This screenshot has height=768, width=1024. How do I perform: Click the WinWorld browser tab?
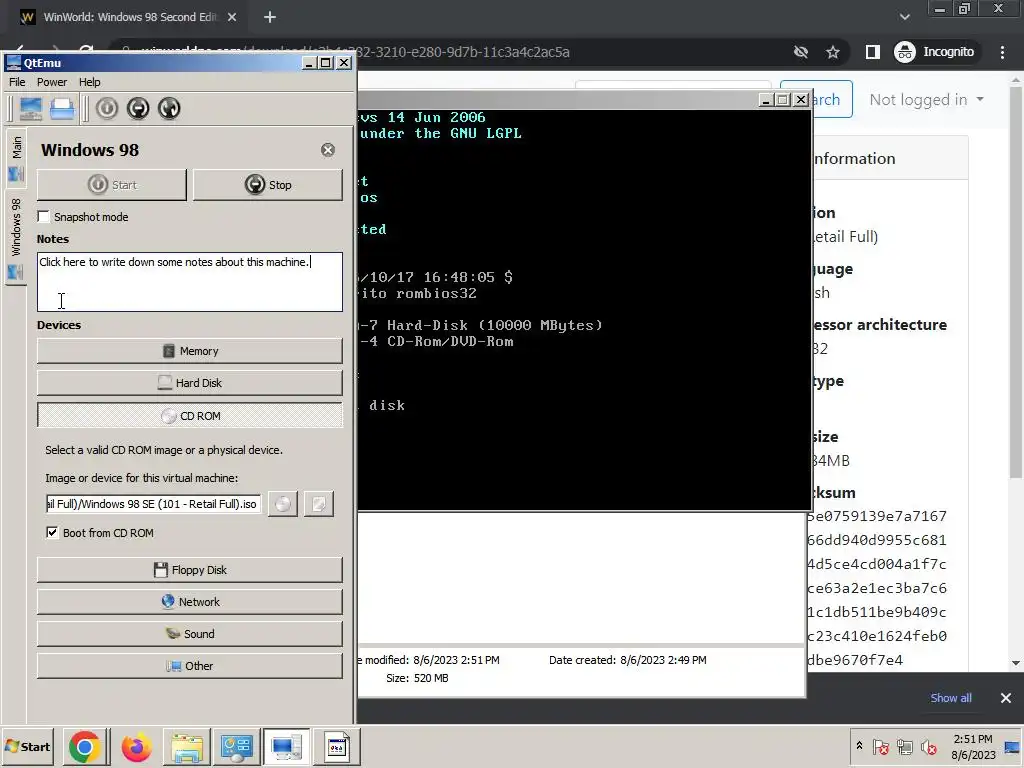click(x=129, y=17)
